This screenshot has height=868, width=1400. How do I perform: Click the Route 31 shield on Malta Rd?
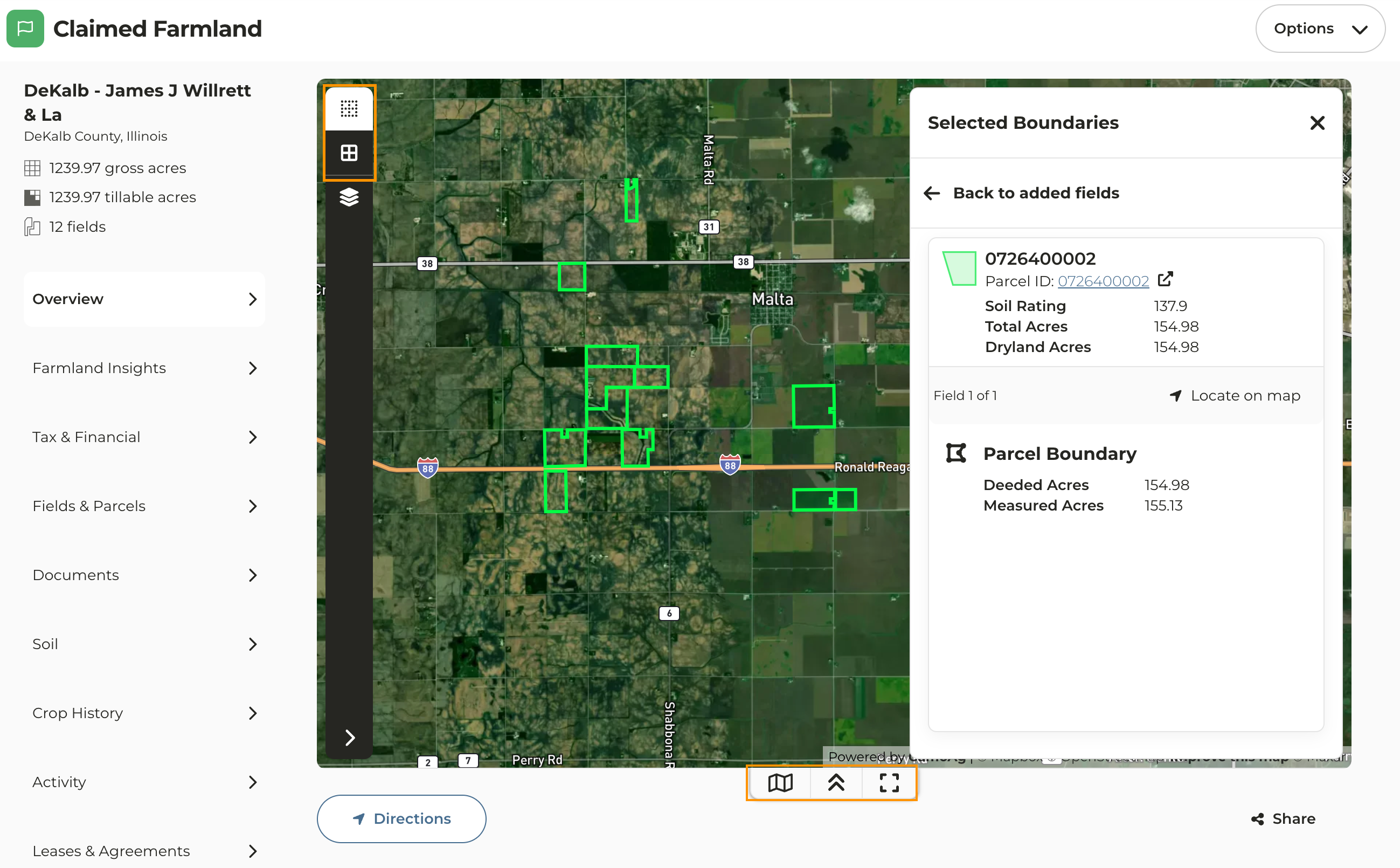pyautogui.click(x=709, y=227)
